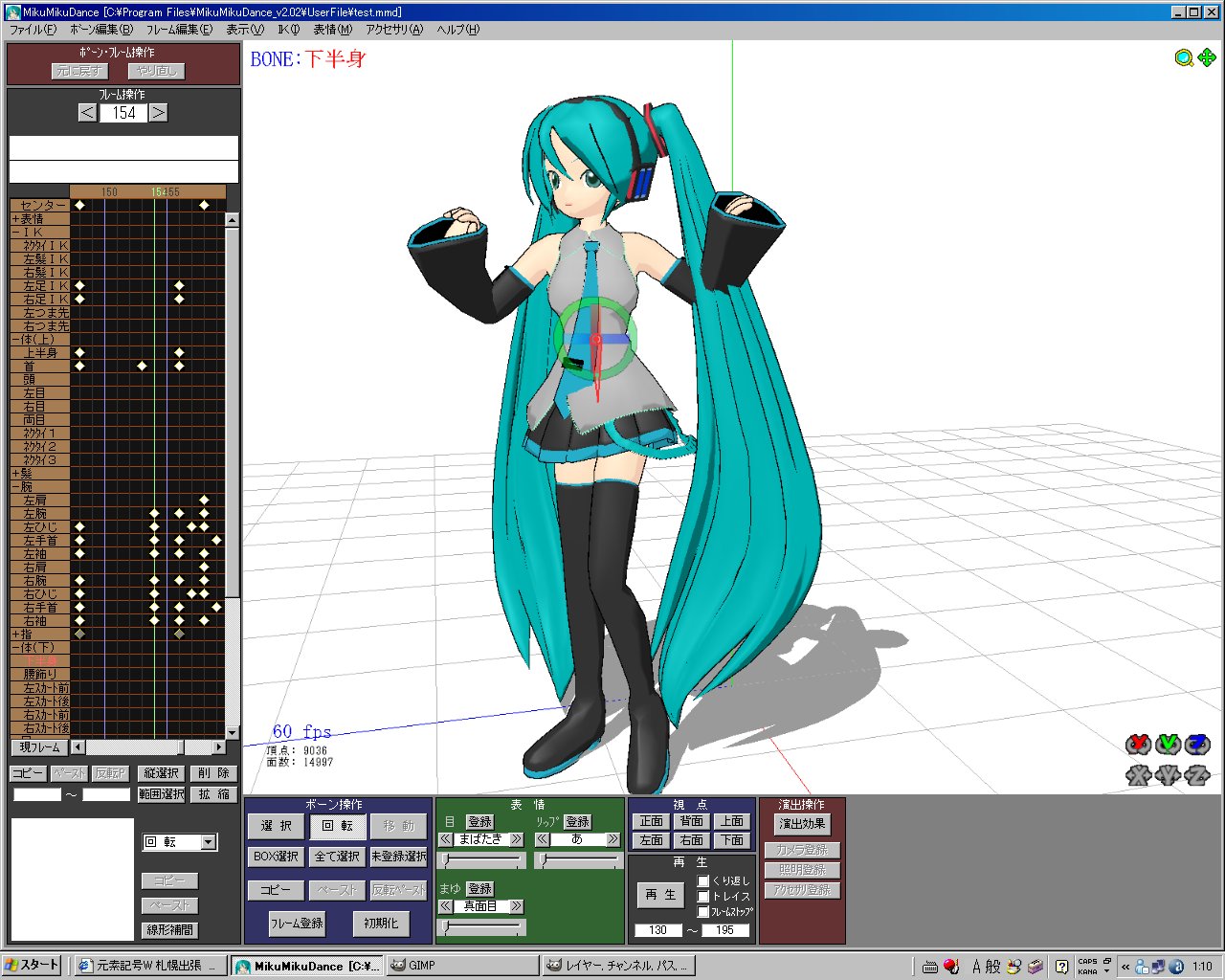Click the IME keyboard icon in the taskbar

[x=930, y=967]
